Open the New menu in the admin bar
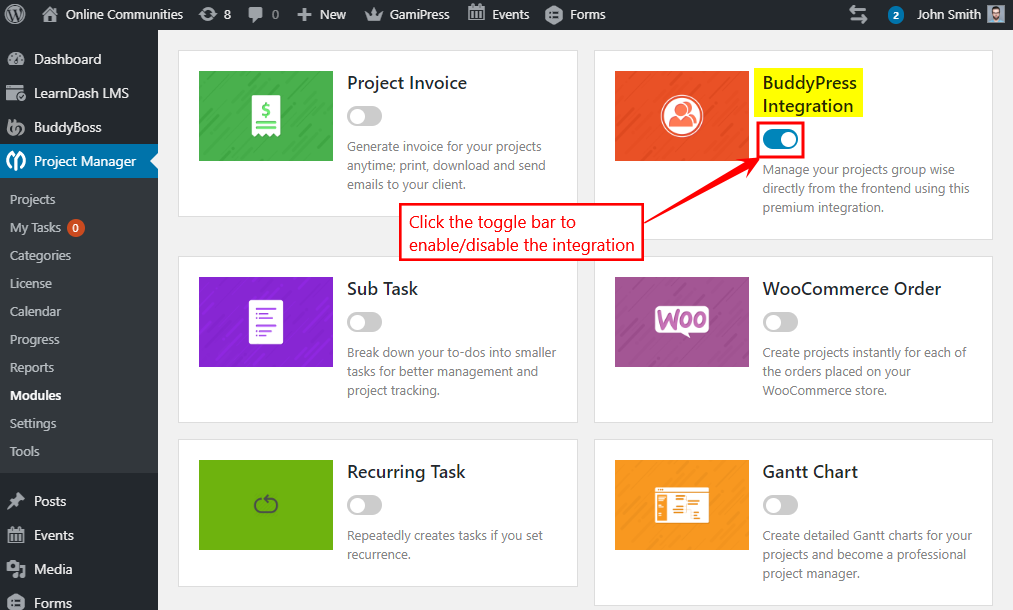Image resolution: width=1013 pixels, height=610 pixels. click(x=321, y=14)
